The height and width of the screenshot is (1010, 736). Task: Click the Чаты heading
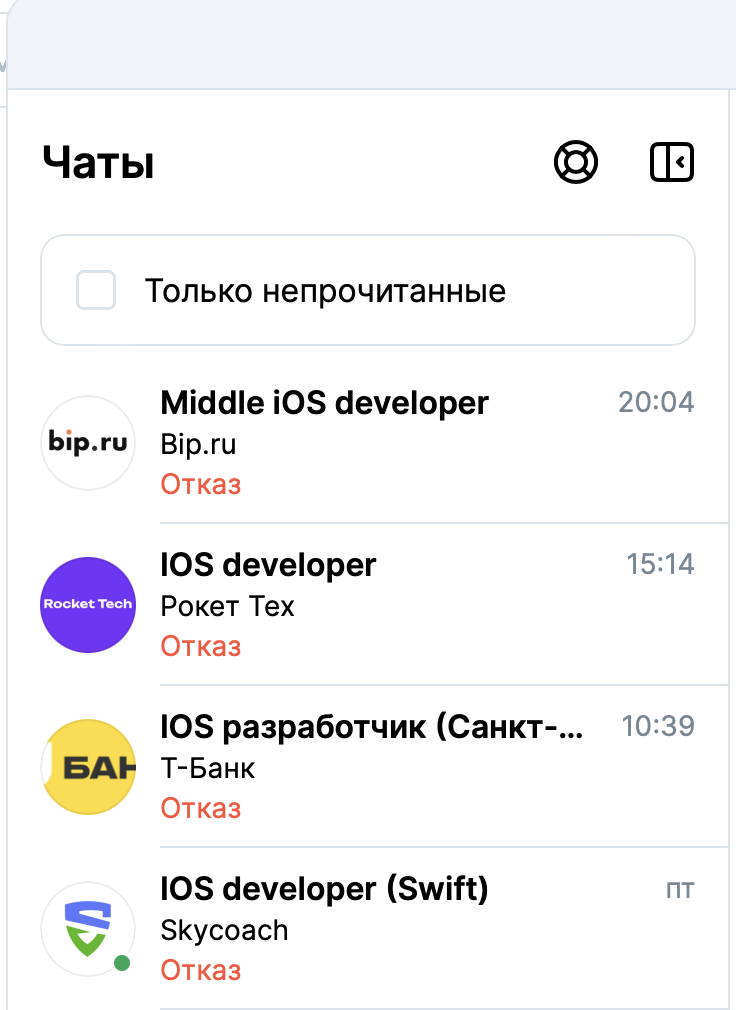pos(98,162)
